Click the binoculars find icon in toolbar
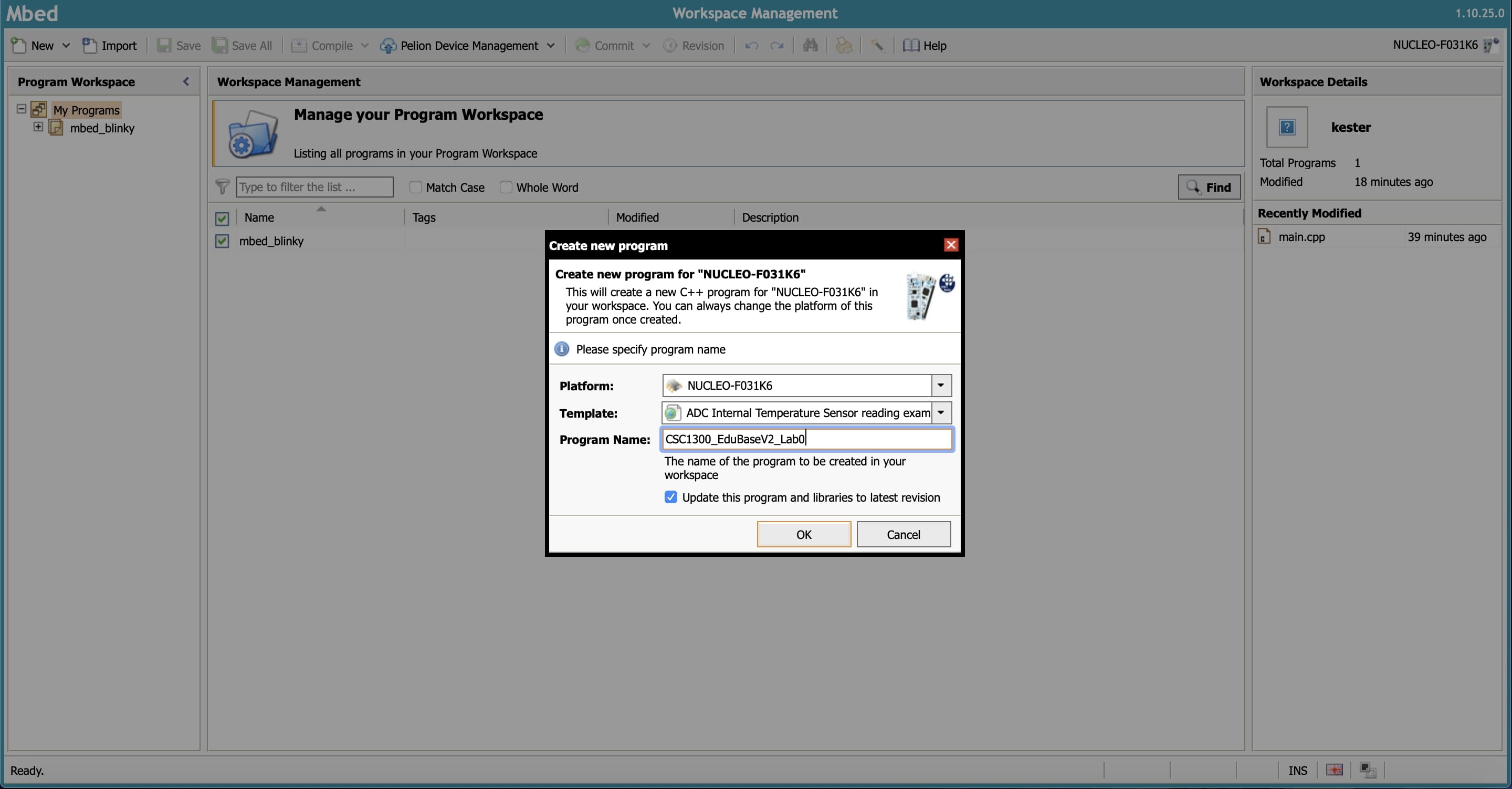The image size is (1512, 789). 810,45
